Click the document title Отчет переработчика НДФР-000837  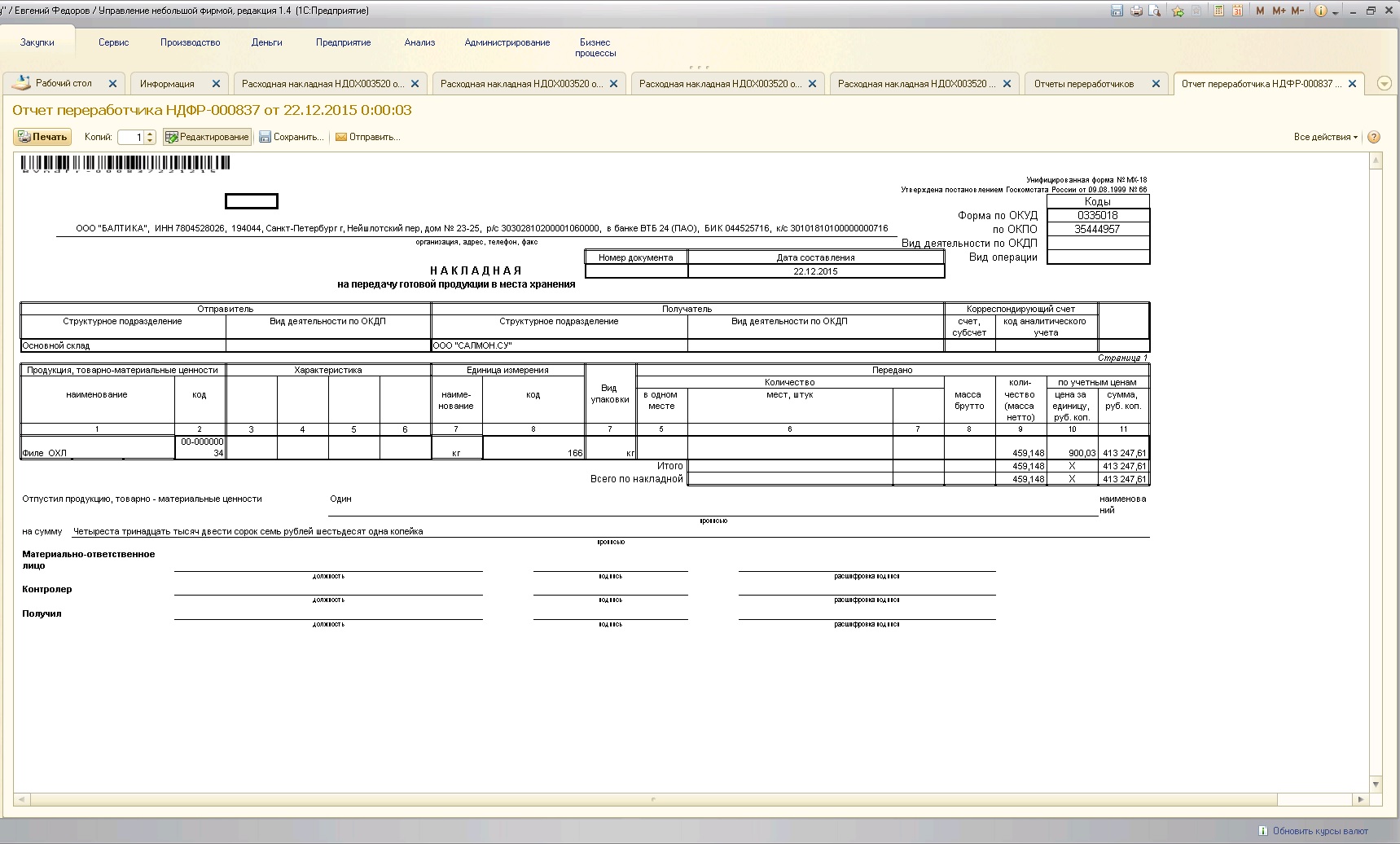pos(212,110)
